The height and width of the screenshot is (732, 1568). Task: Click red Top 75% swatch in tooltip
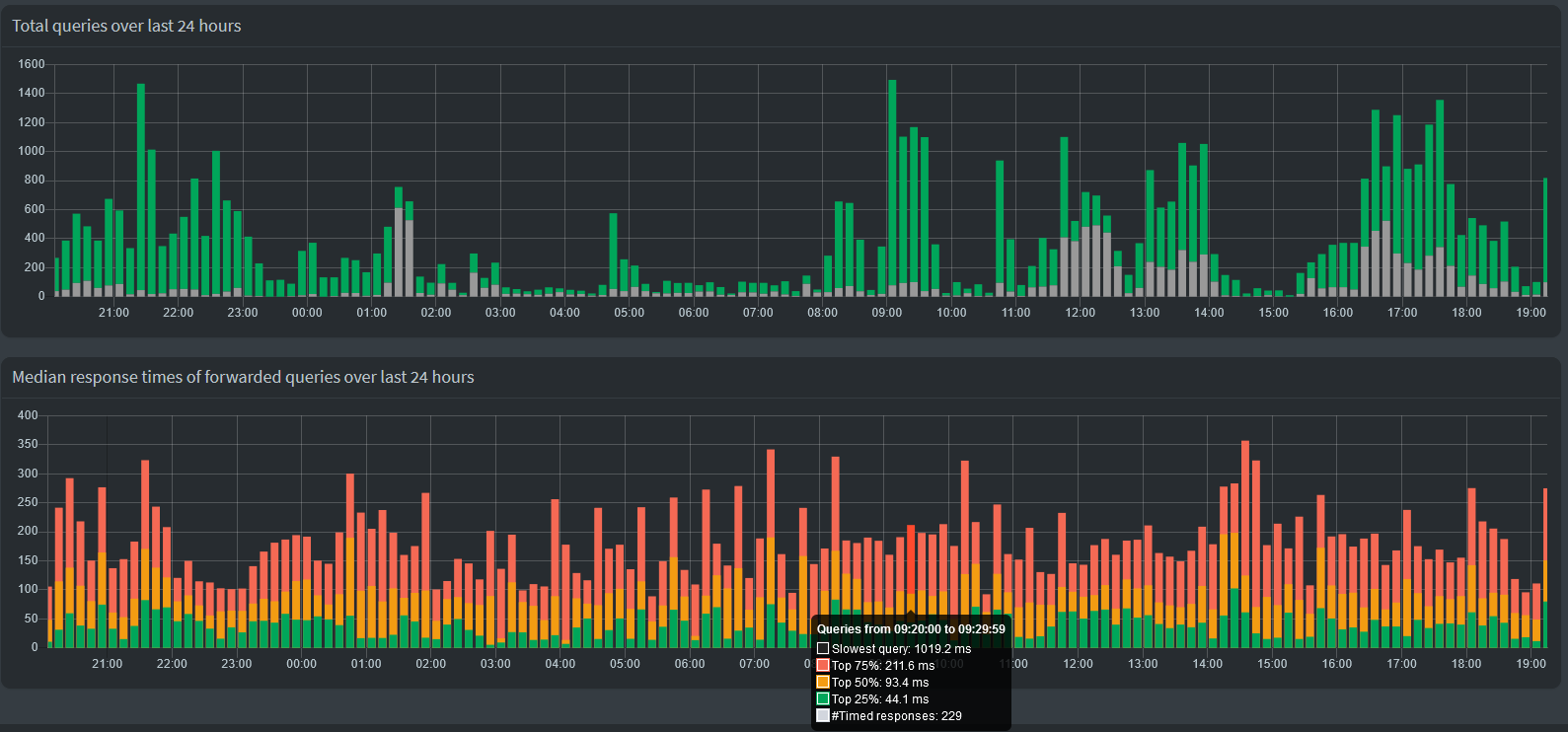tap(823, 666)
